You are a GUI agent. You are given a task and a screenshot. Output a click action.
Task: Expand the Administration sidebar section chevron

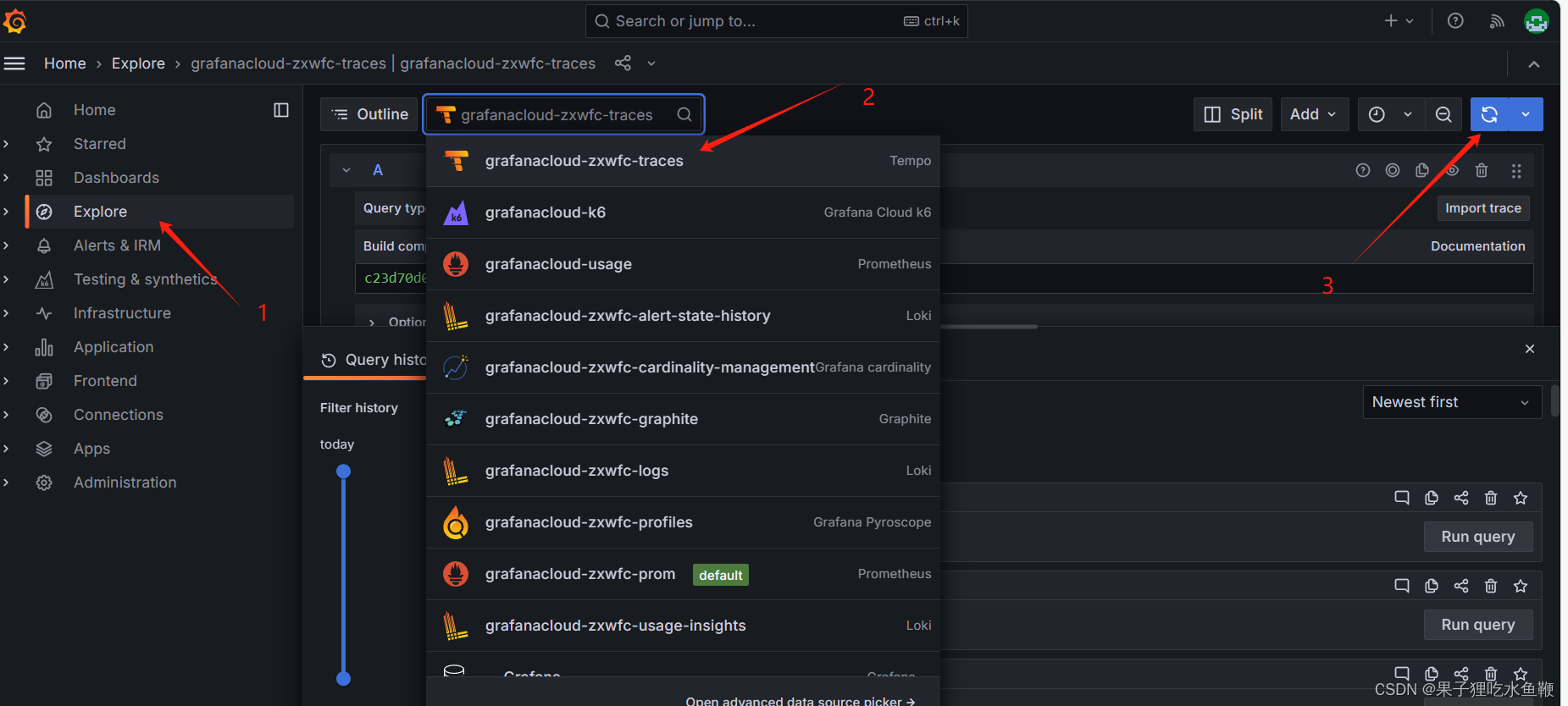coord(6,483)
